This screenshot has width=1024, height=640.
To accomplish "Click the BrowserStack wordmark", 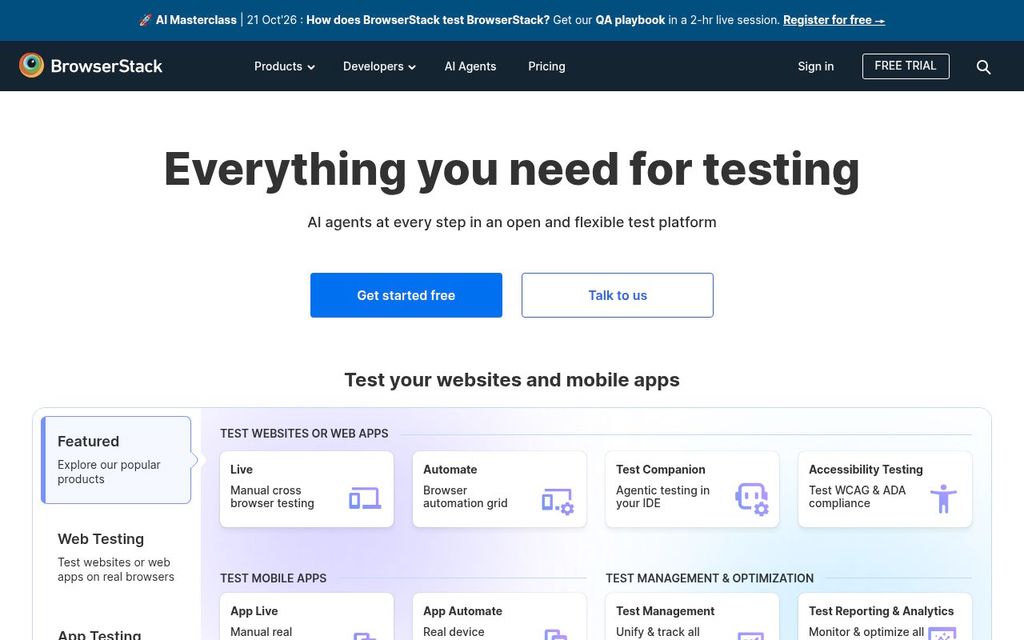I will tap(106, 66).
